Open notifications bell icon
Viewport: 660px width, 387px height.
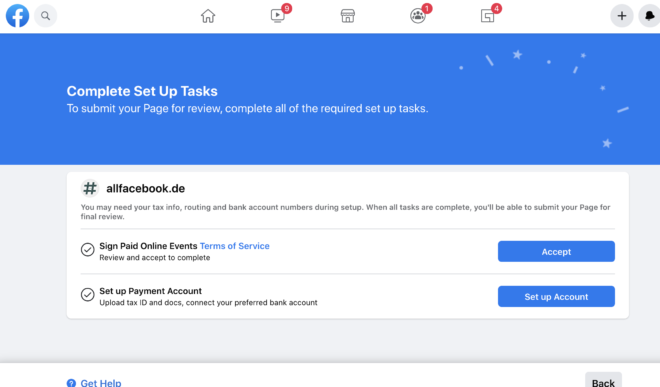click(649, 16)
